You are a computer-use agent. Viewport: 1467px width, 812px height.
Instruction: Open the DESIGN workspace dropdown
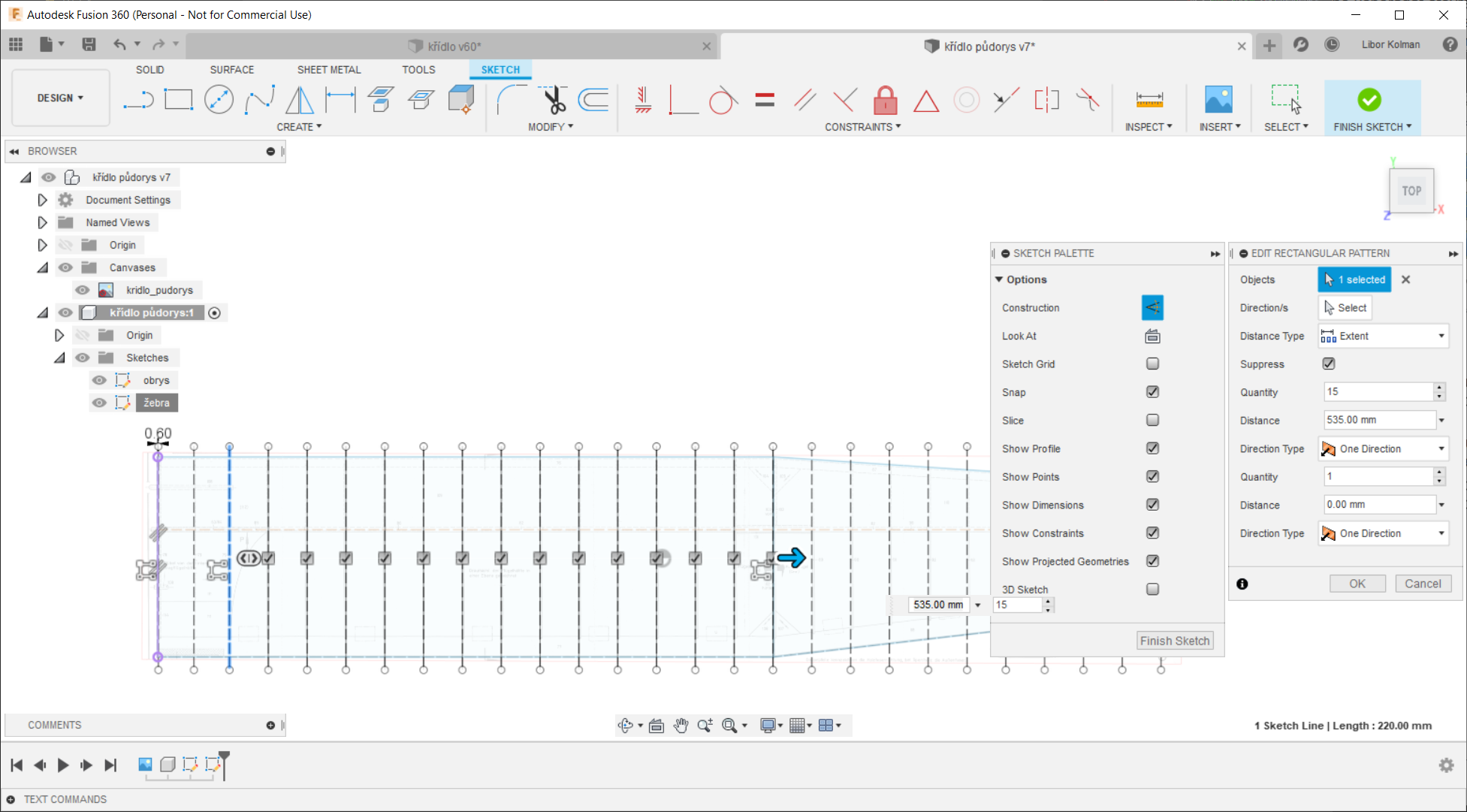tap(61, 98)
